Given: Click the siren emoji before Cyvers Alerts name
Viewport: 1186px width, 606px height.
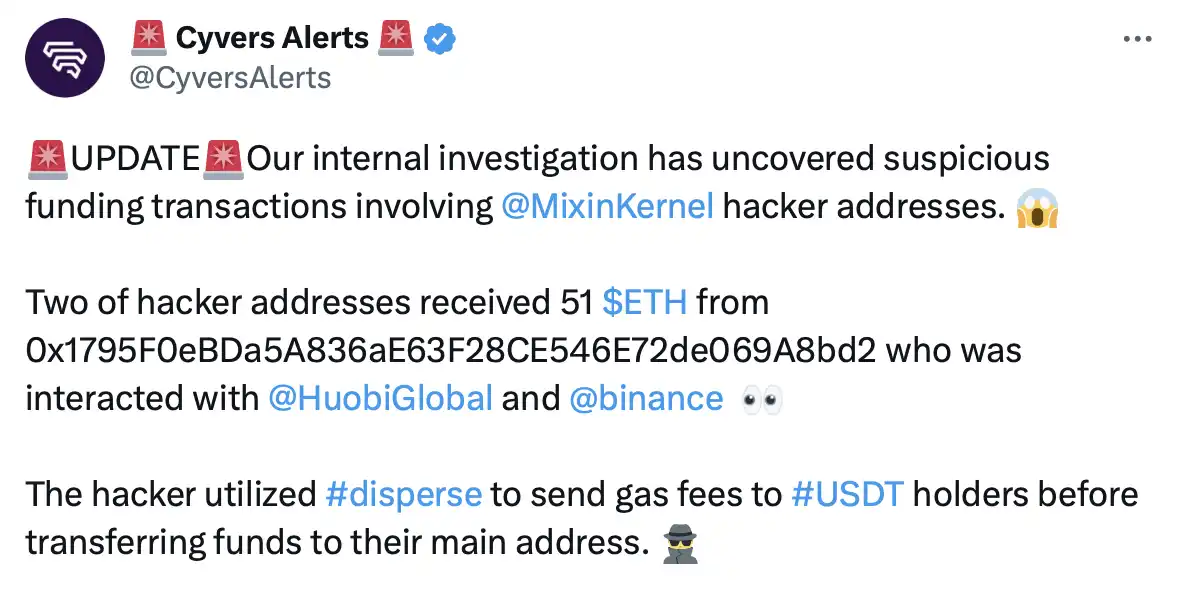Looking at the screenshot, I should coord(148,39).
